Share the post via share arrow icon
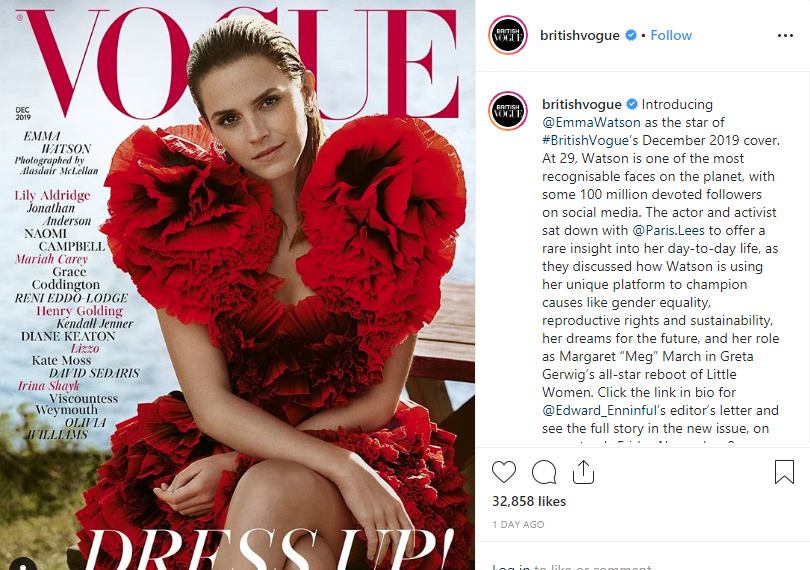Screen dimensions: 810x570 pos(583,472)
